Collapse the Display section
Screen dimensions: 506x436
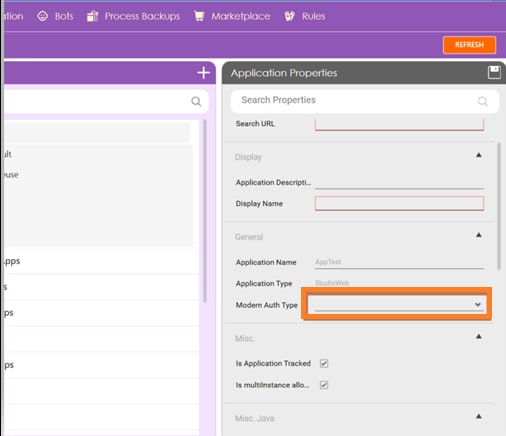click(479, 155)
